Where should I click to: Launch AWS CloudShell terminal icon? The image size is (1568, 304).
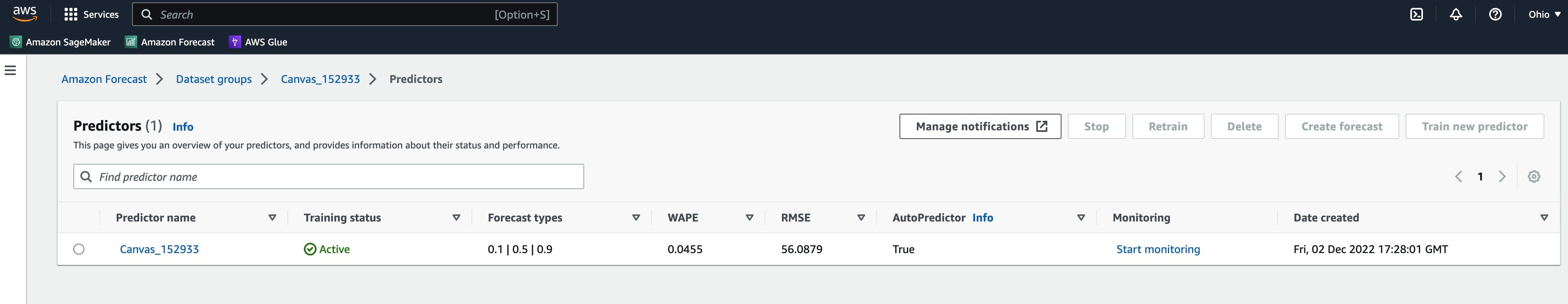point(1416,14)
